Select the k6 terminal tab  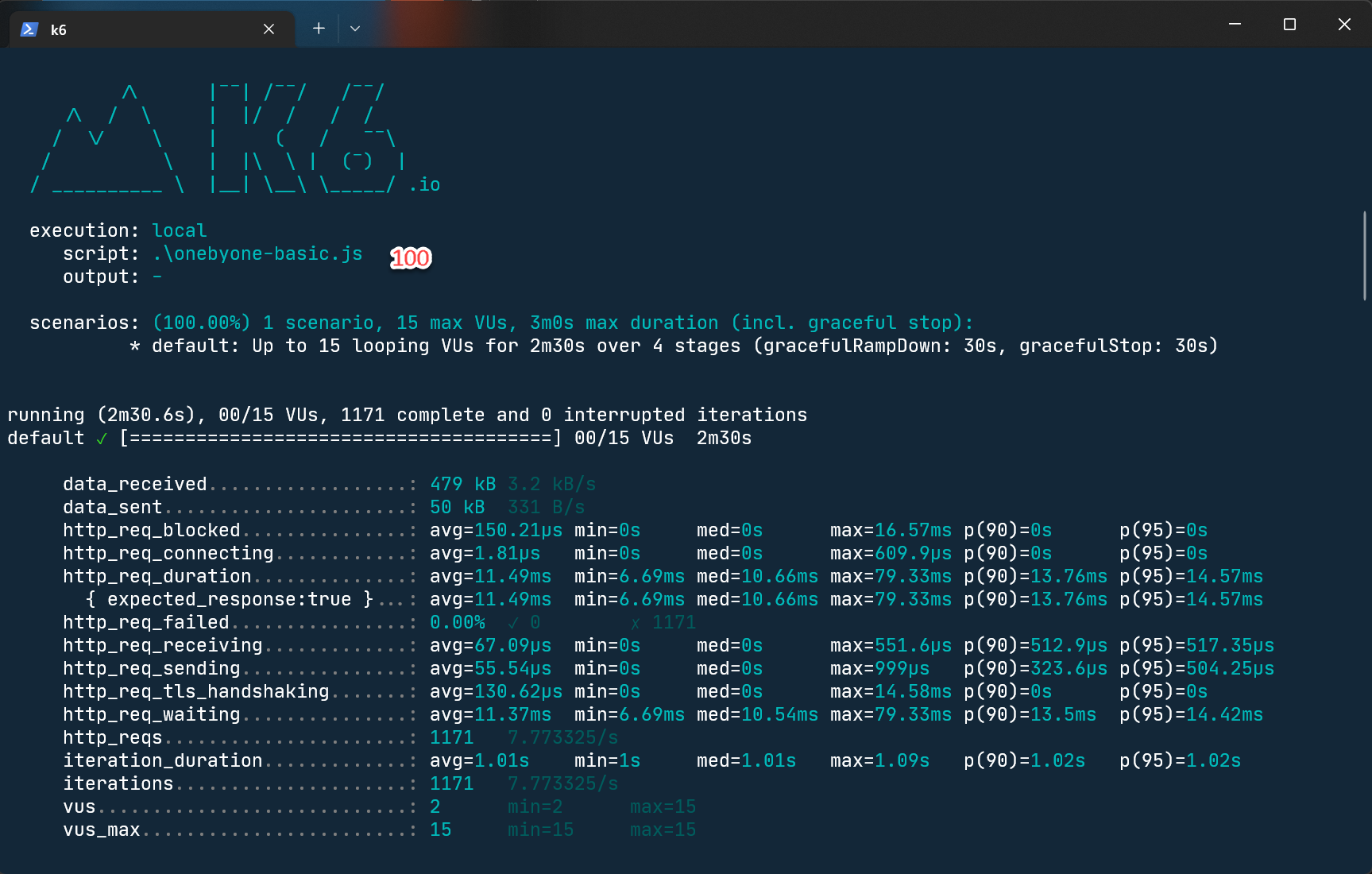(x=152, y=29)
